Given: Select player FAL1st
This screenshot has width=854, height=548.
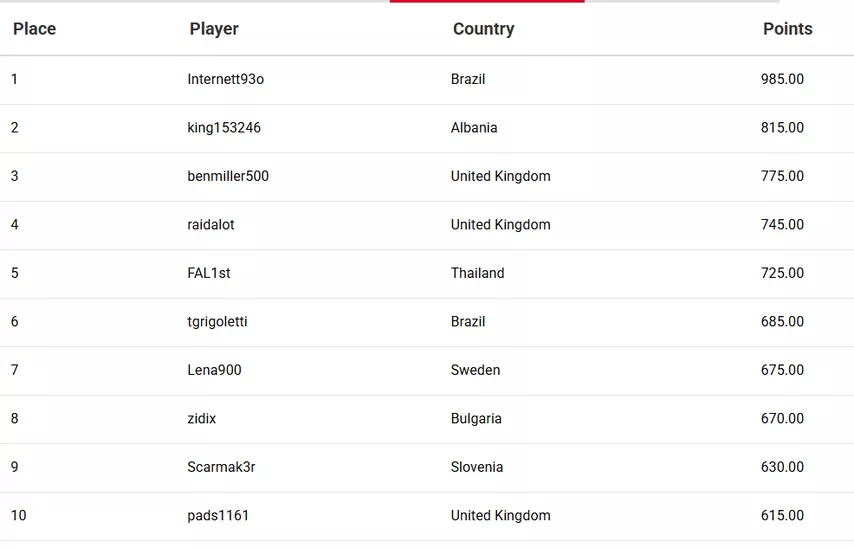Looking at the screenshot, I should click(209, 273).
